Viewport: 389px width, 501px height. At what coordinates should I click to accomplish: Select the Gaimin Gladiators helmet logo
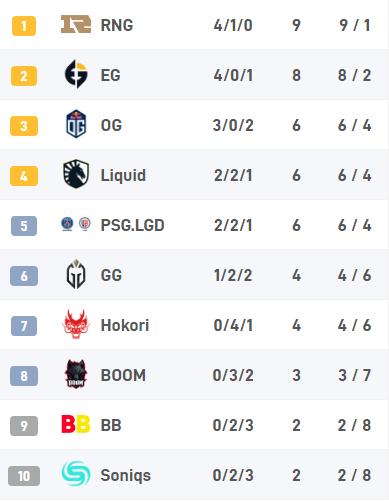[76, 274]
